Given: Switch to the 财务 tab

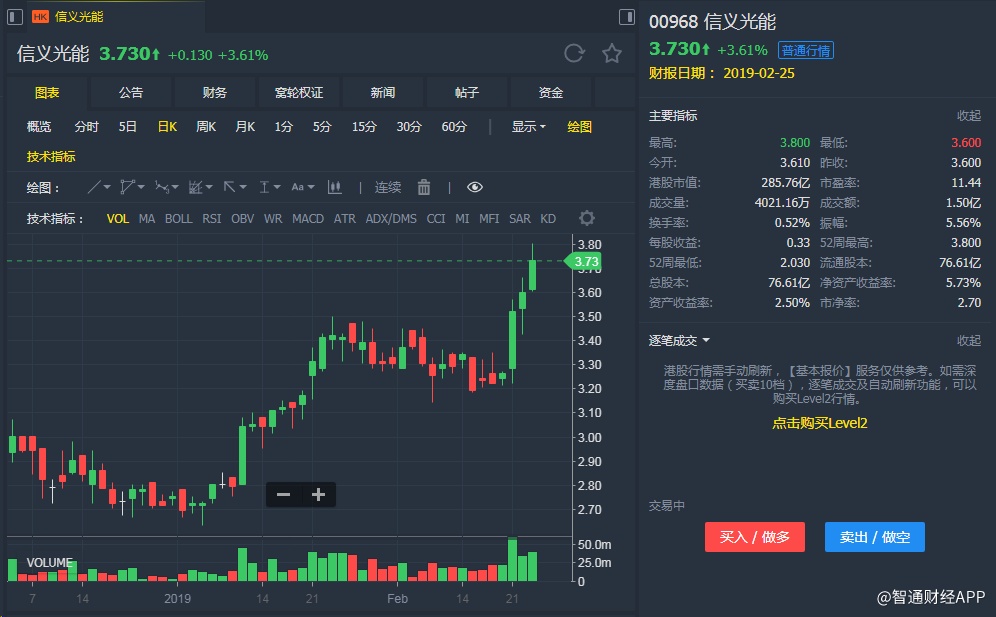Looking at the screenshot, I should tap(214, 93).
